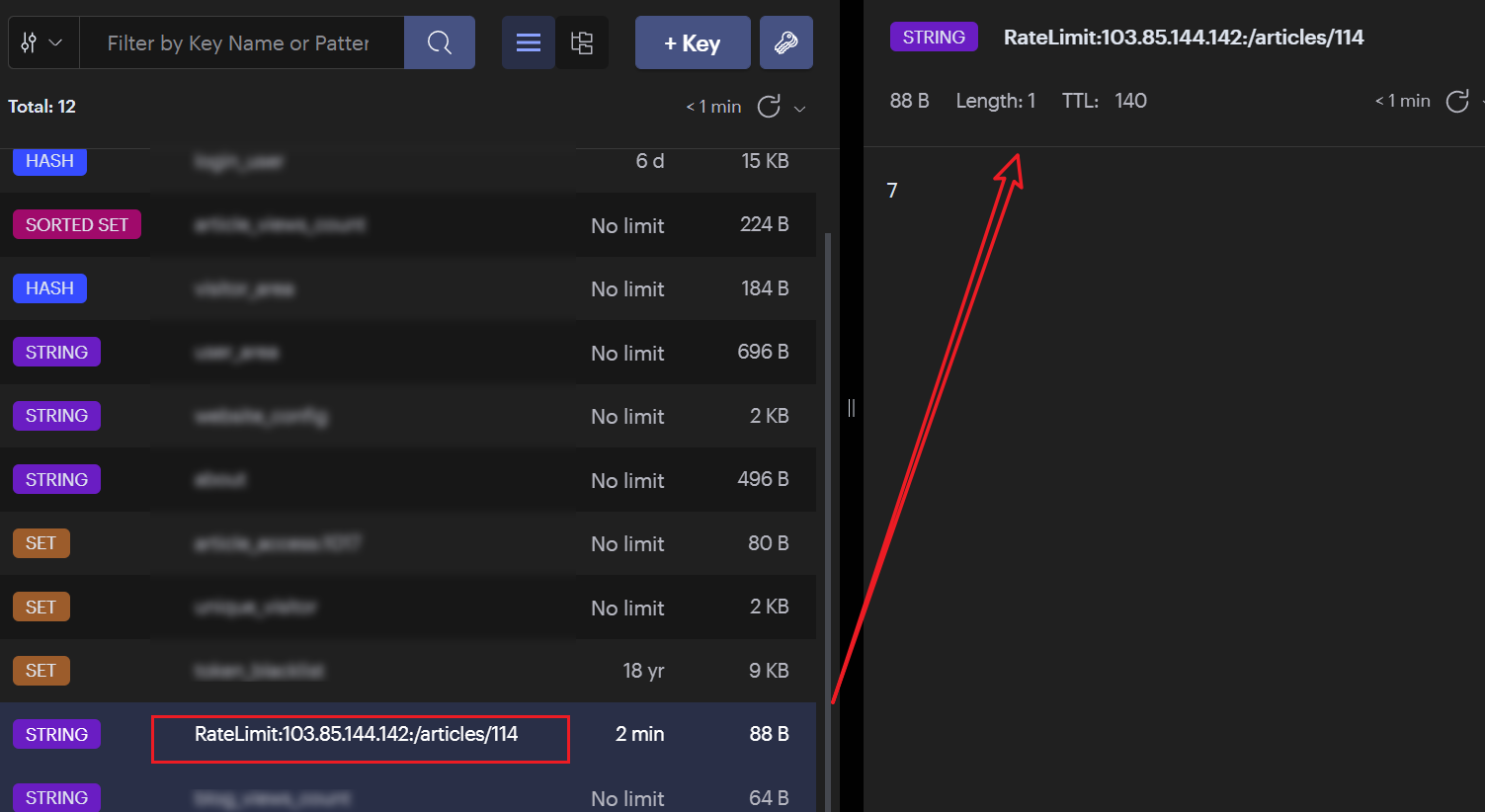Select the HASH key sized 184 B

pos(408,288)
